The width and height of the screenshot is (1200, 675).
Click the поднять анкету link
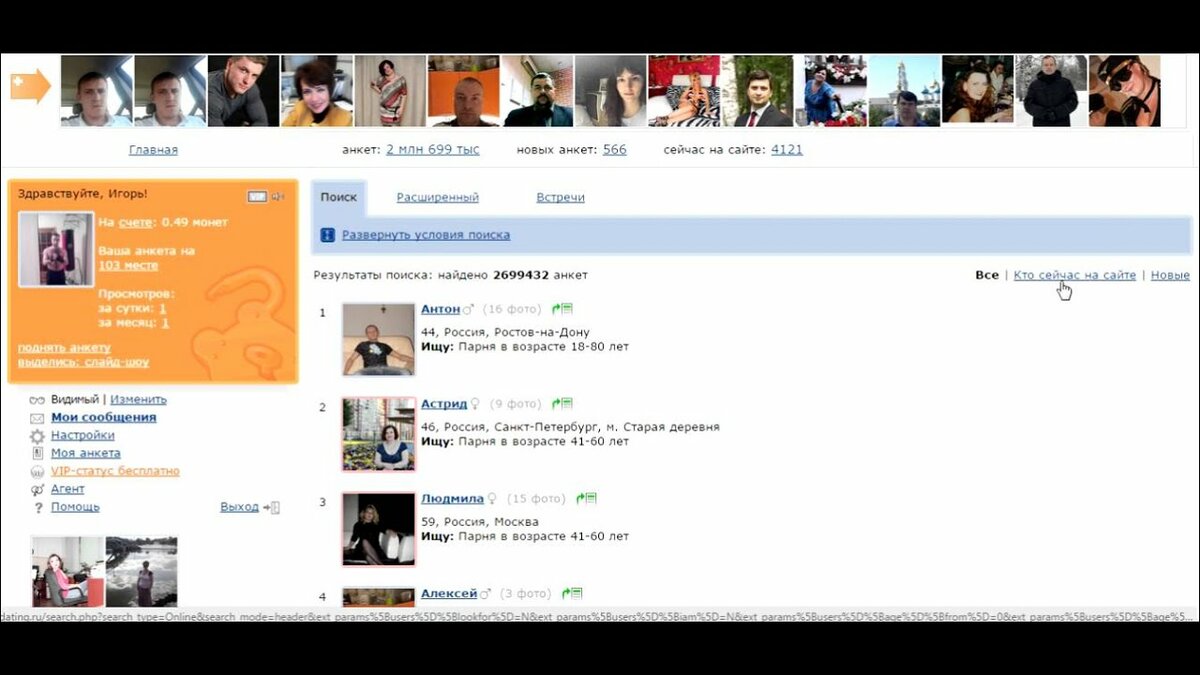64,348
